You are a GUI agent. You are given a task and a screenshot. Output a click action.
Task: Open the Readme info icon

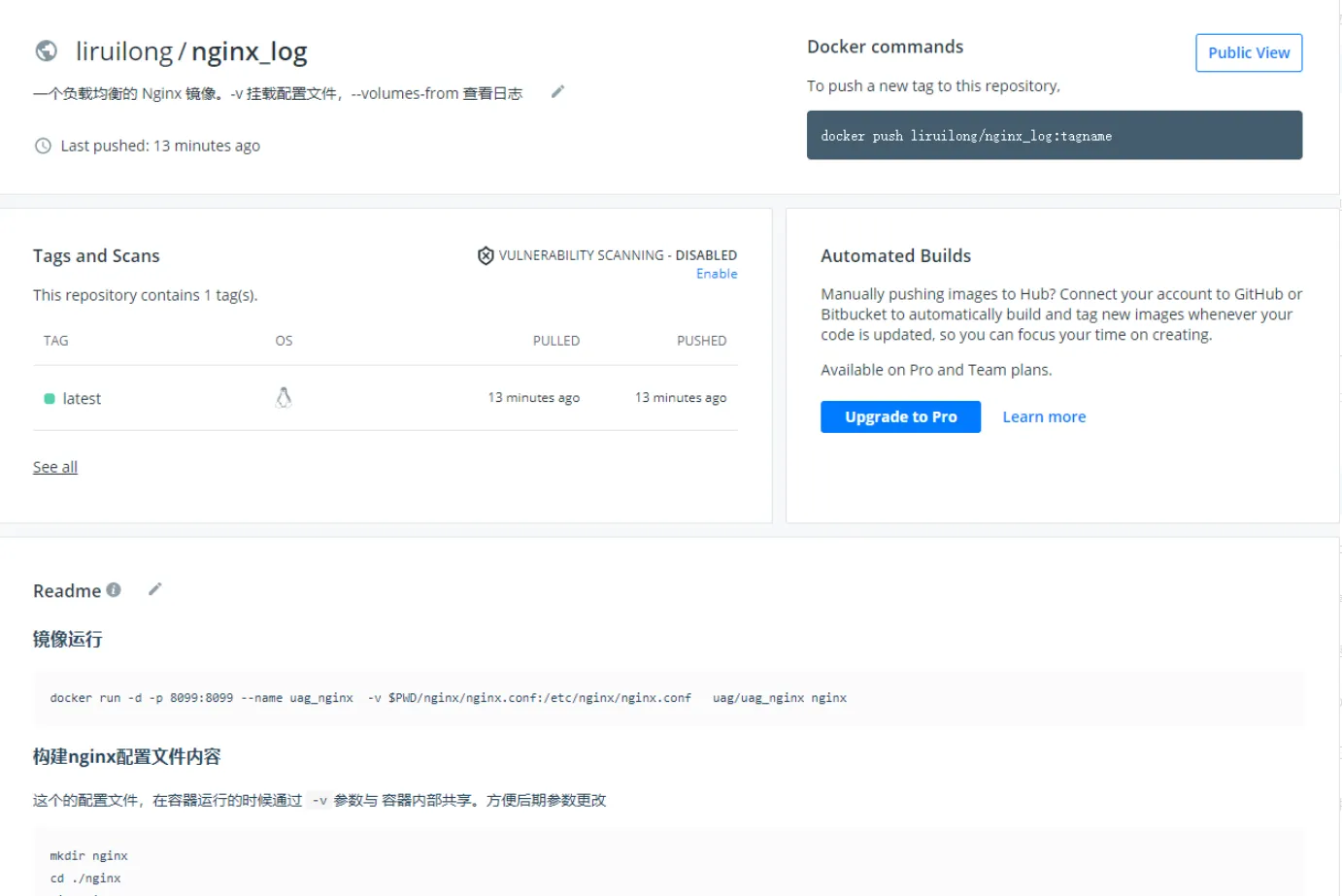(114, 589)
